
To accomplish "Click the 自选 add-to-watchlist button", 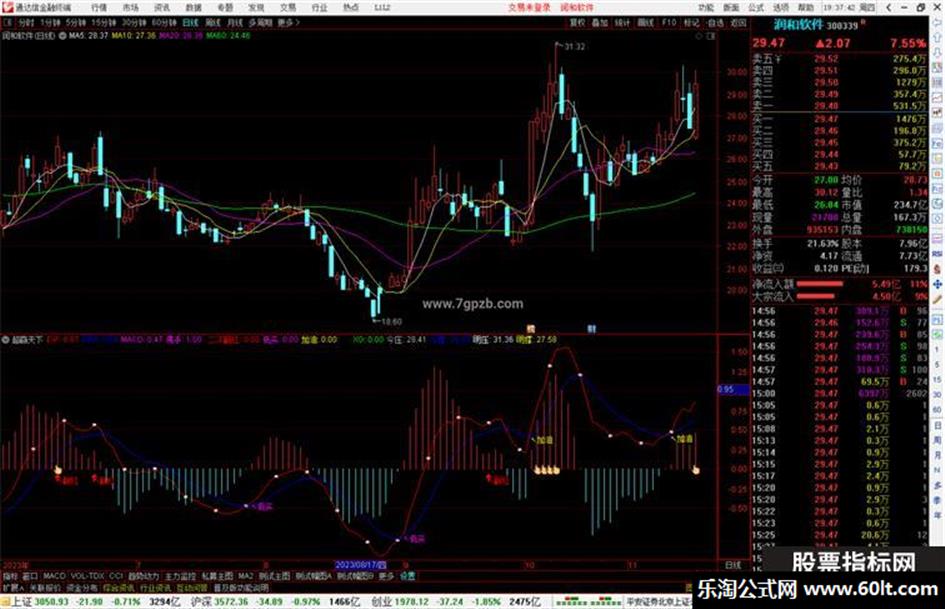I will point(715,22).
